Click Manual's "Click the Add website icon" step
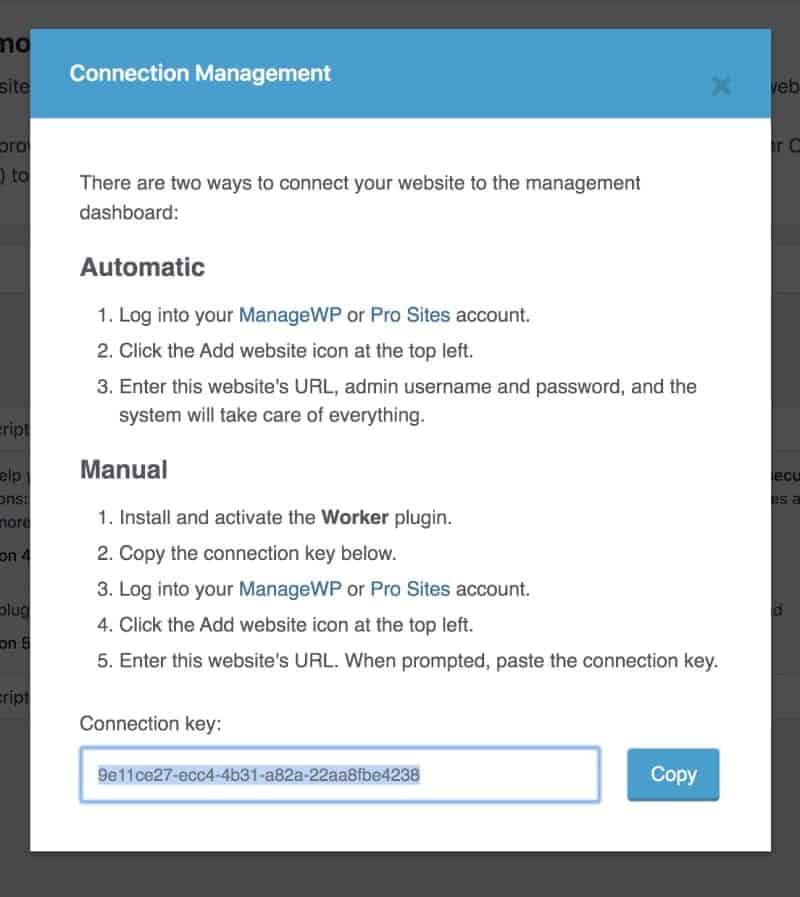Screen dimensions: 800x897 tap(310, 625)
